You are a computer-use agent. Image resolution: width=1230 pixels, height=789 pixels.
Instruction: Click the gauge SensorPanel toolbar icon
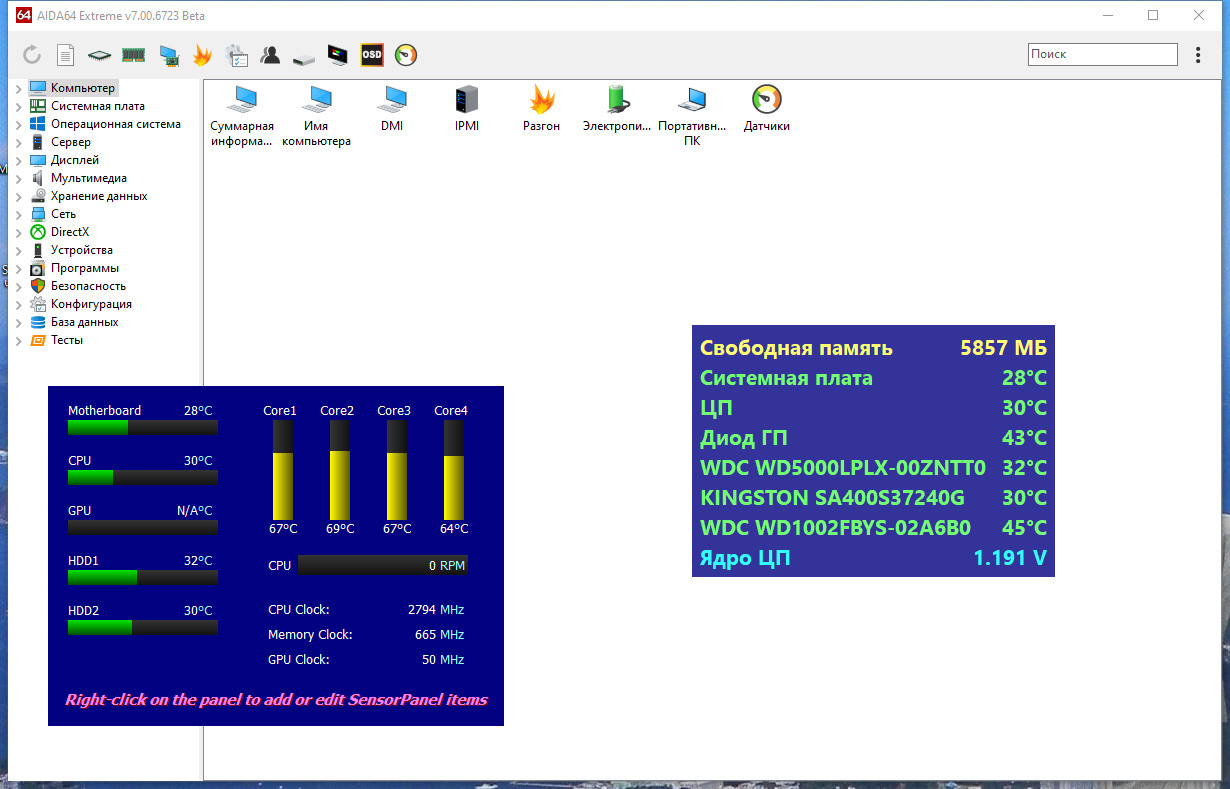tap(406, 55)
